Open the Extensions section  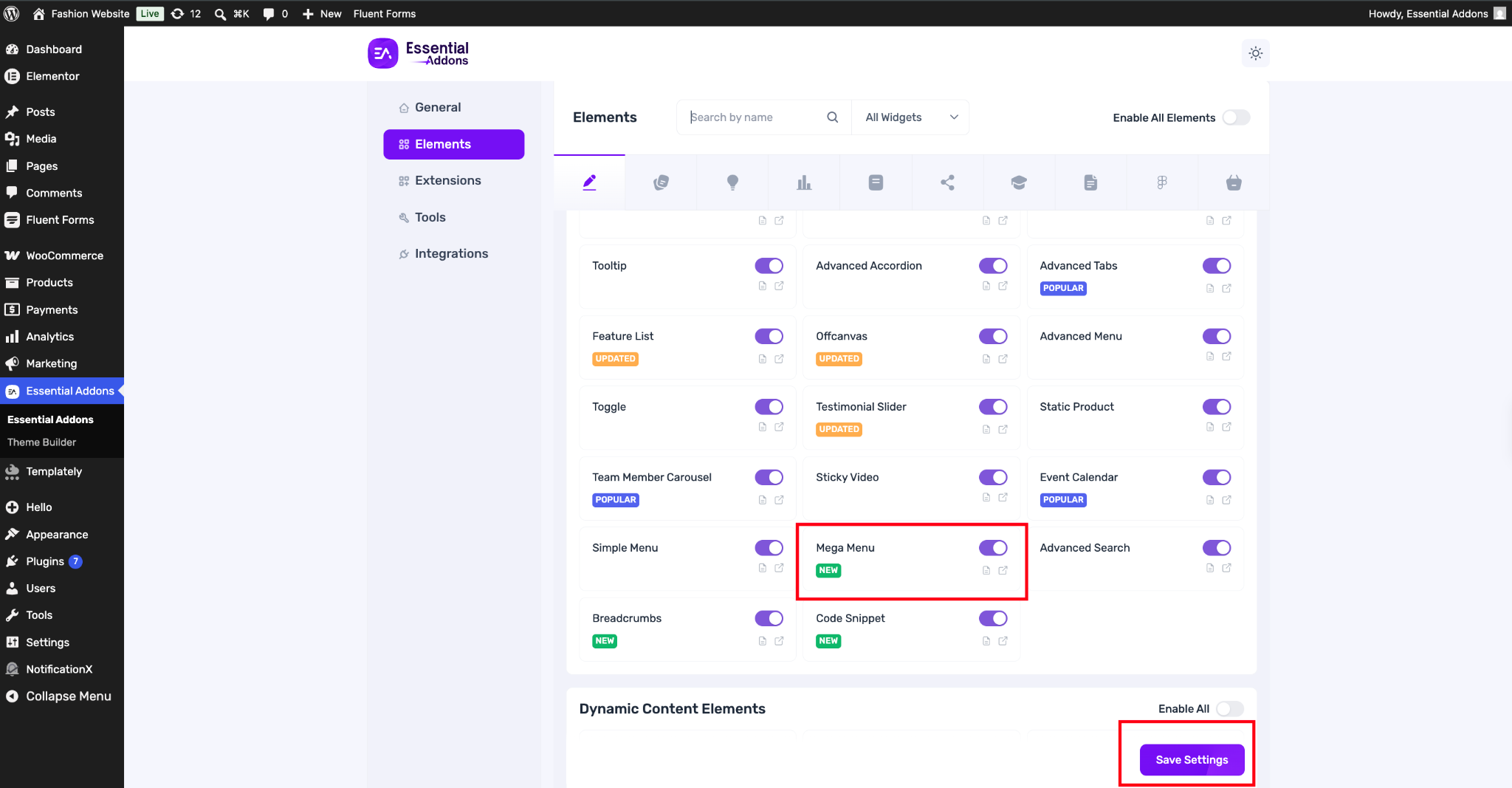453,181
